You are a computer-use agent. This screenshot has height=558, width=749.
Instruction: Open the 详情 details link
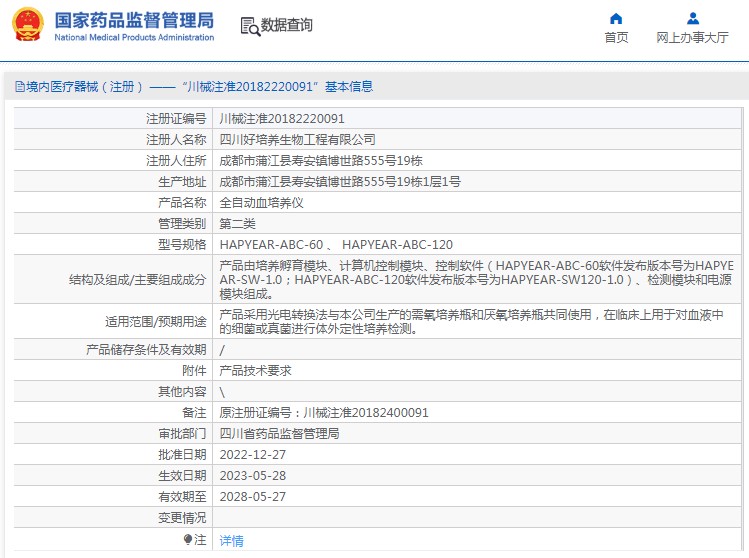[231, 541]
